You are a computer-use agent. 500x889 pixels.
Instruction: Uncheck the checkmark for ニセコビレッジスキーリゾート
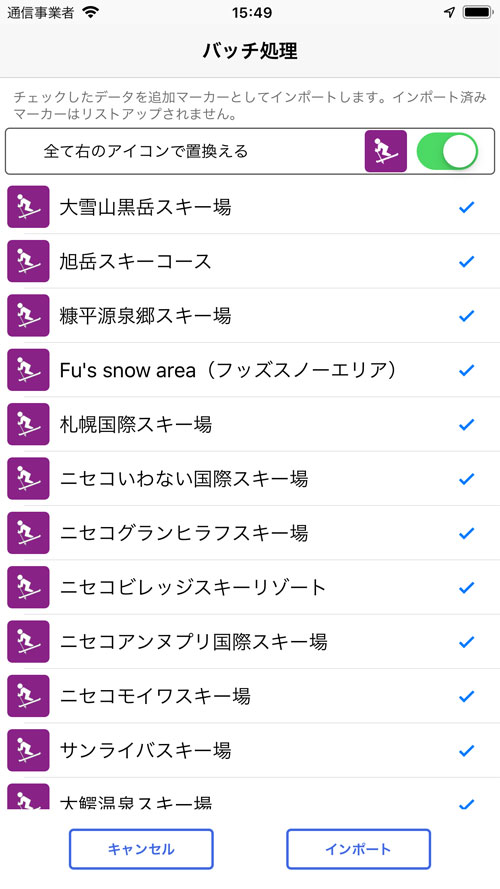click(x=467, y=587)
